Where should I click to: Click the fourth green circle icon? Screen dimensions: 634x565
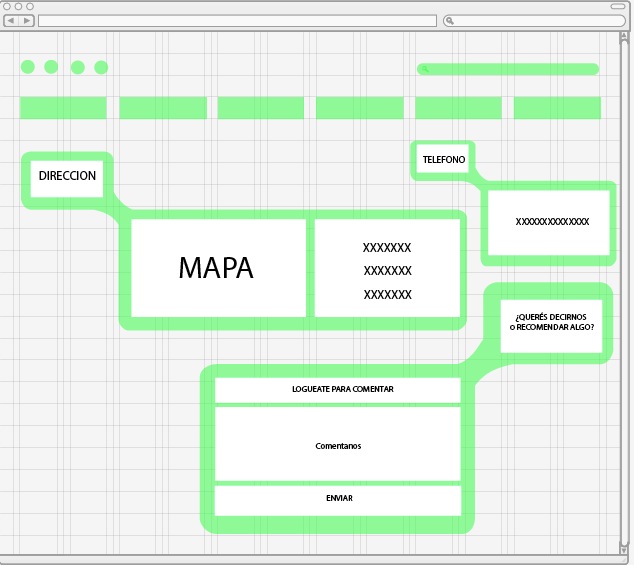[101, 67]
